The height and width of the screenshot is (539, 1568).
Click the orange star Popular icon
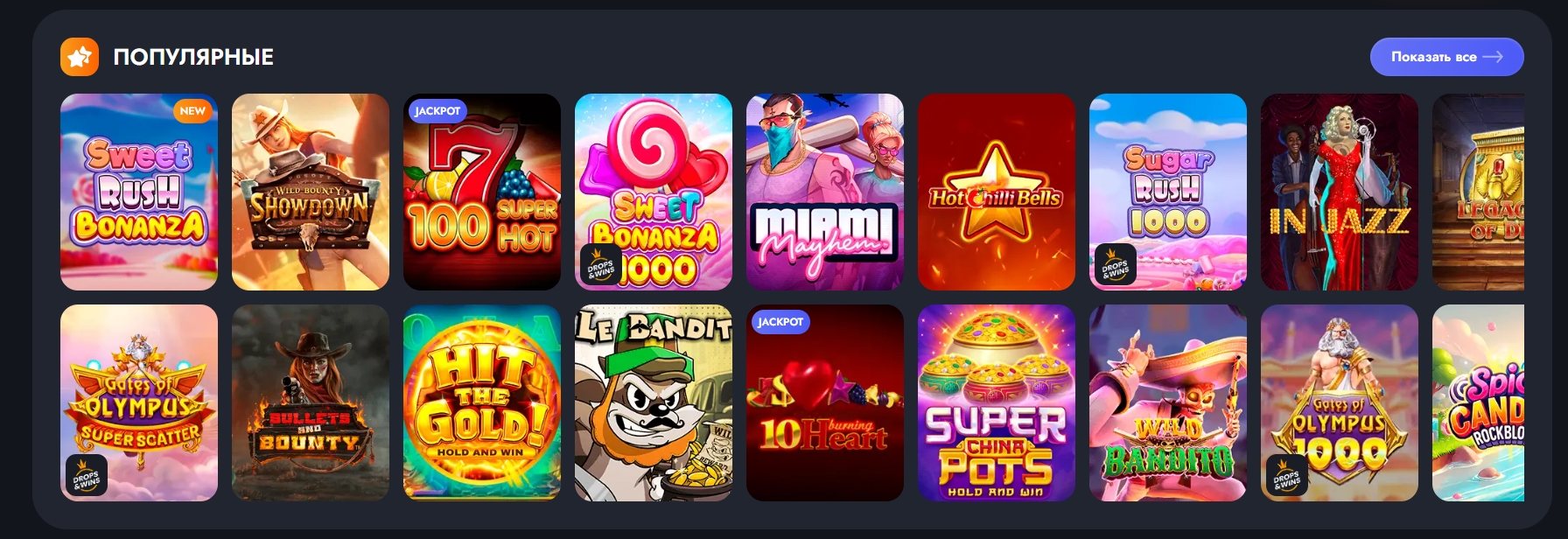(79, 57)
